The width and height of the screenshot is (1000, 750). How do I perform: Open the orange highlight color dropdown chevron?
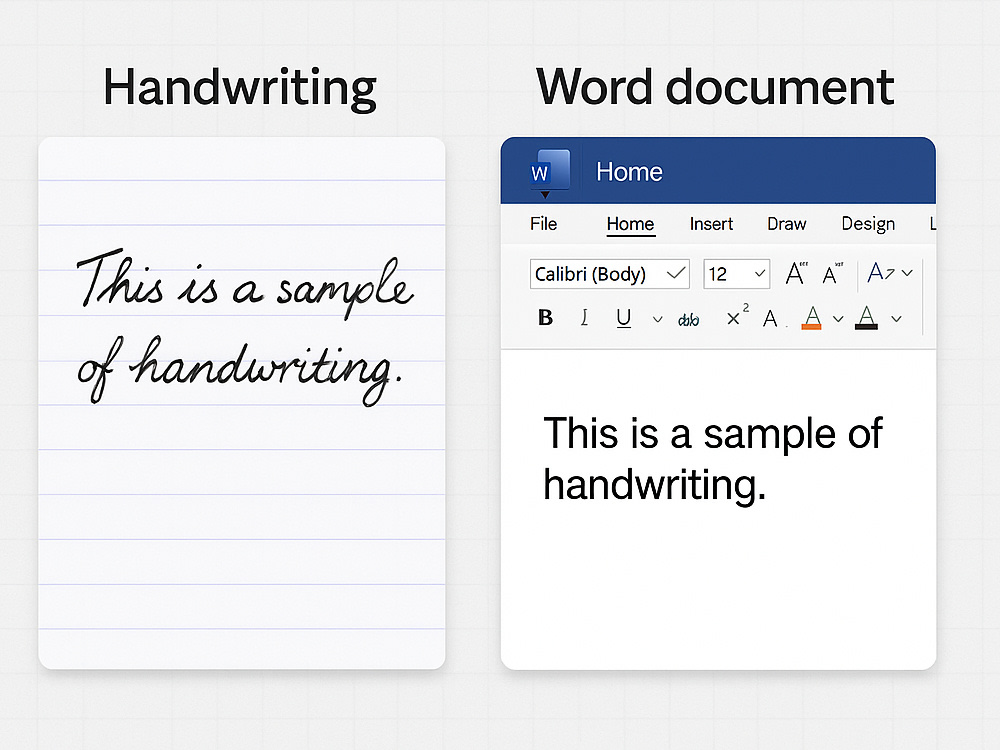pyautogui.click(x=838, y=319)
